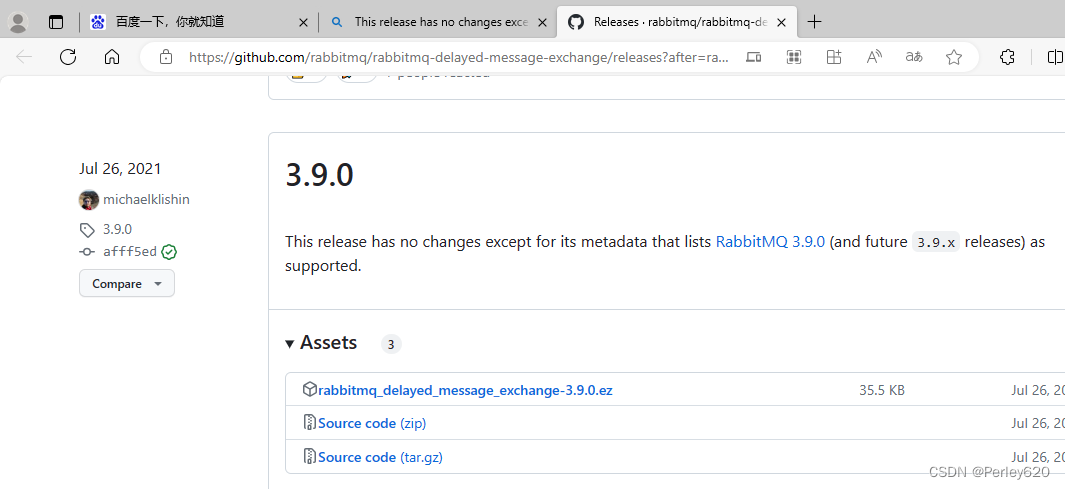Click the tar.gz file icon

click(x=310, y=456)
